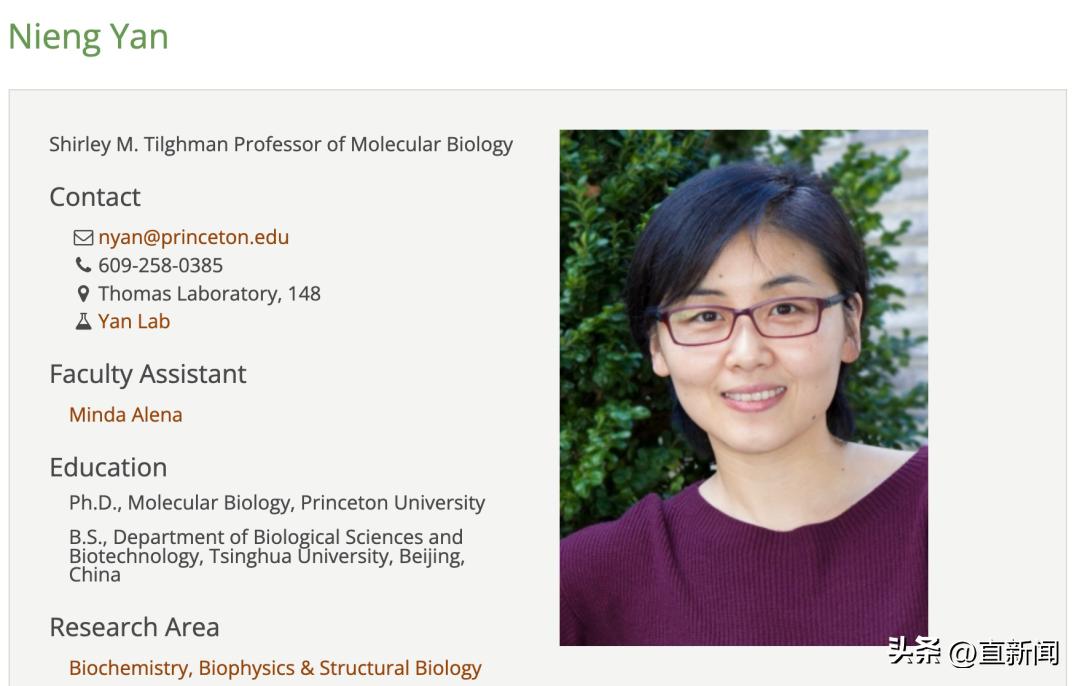Click the 头条 @直新闻 watermark

pos(972,653)
